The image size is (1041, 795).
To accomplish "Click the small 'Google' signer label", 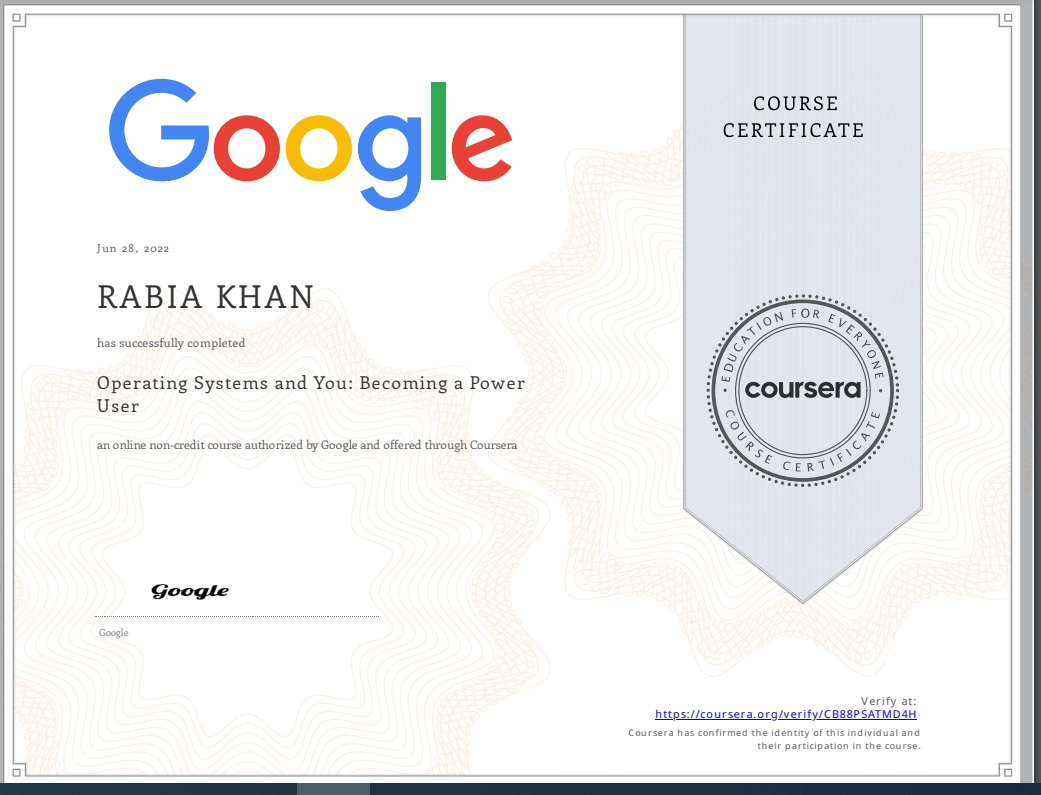I will click(114, 632).
